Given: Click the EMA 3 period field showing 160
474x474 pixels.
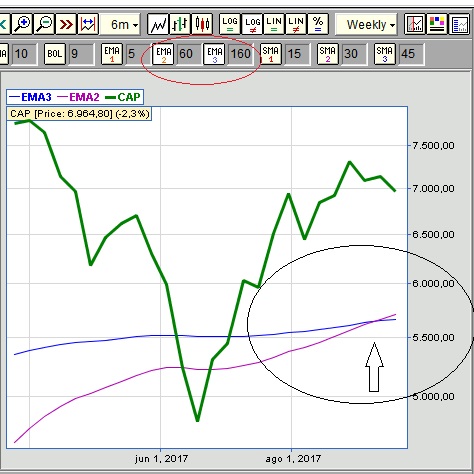Looking at the screenshot, I should pos(241,54).
